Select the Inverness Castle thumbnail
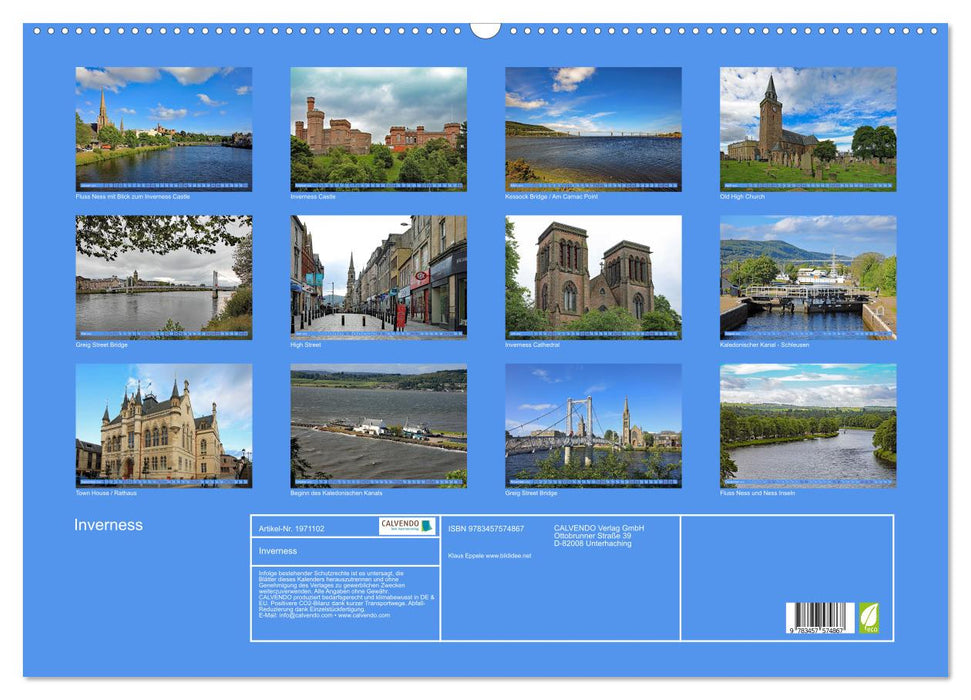 [378, 130]
